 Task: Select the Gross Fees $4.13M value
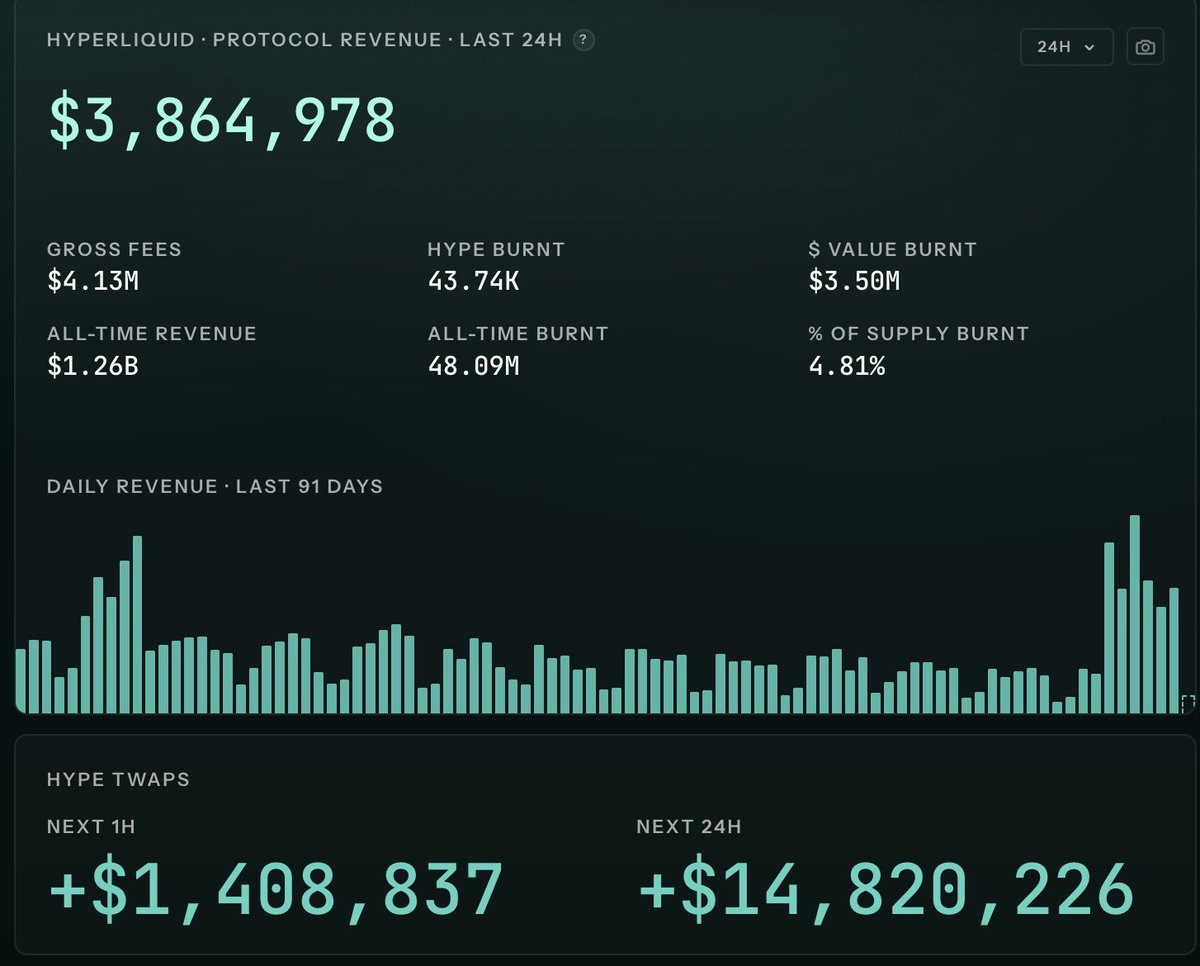93,282
